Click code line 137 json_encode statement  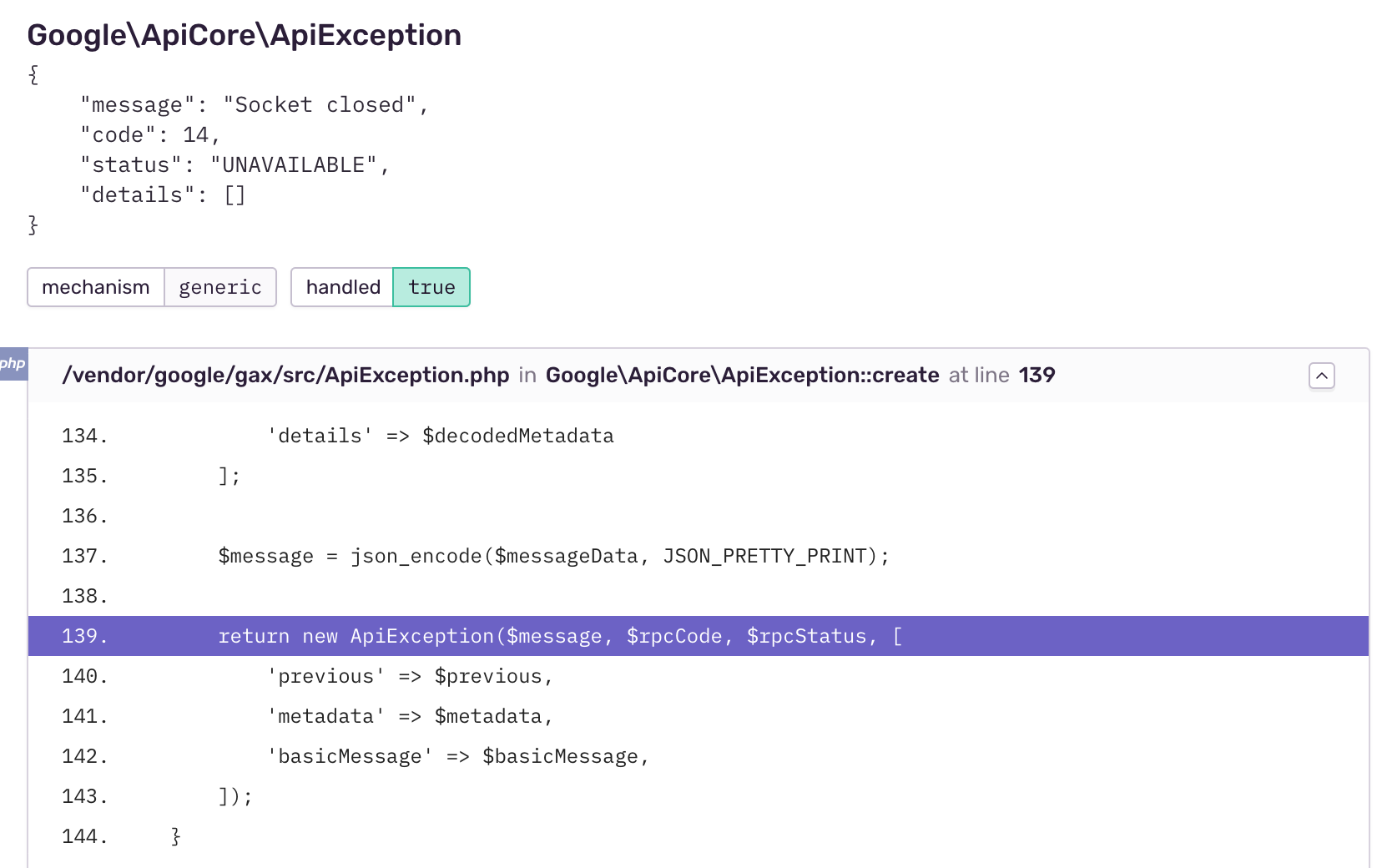(699, 556)
